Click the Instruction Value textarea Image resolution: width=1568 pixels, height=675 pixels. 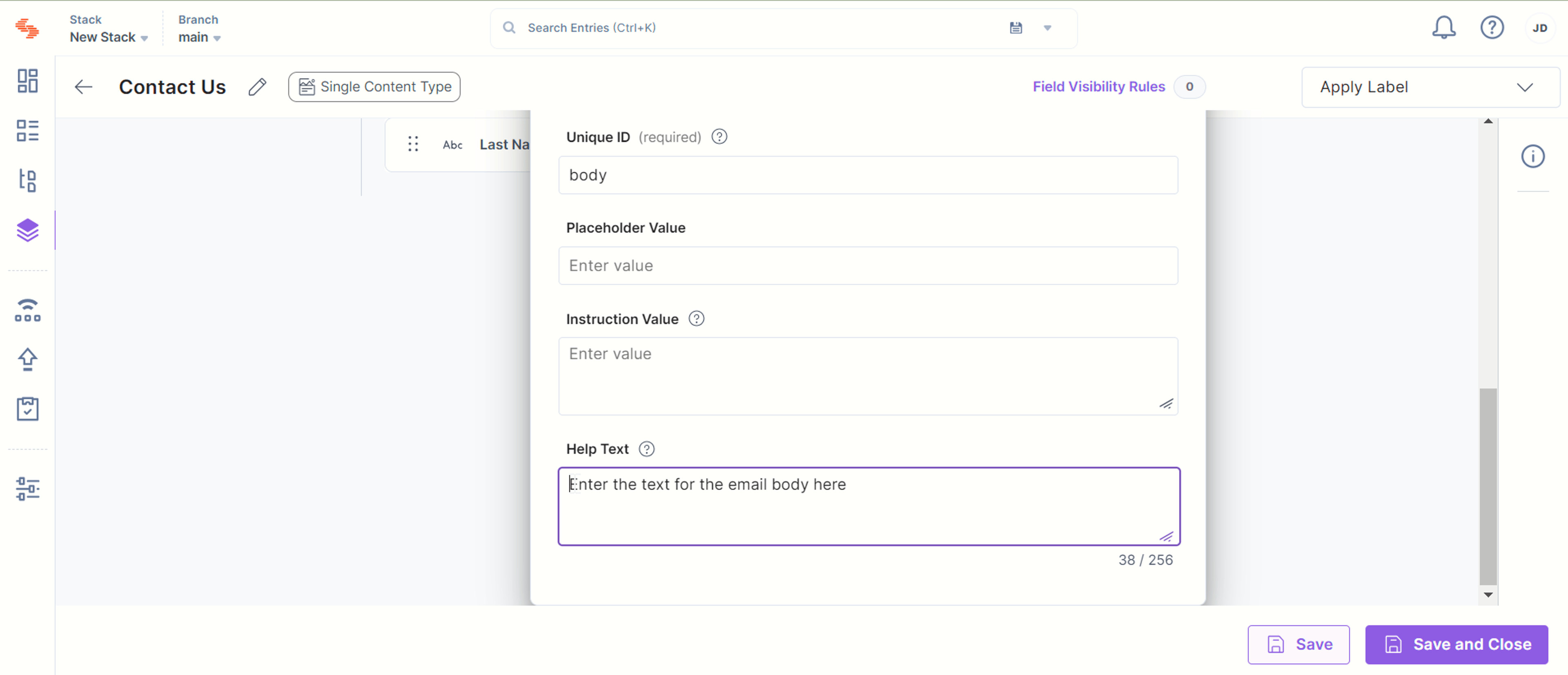point(868,376)
